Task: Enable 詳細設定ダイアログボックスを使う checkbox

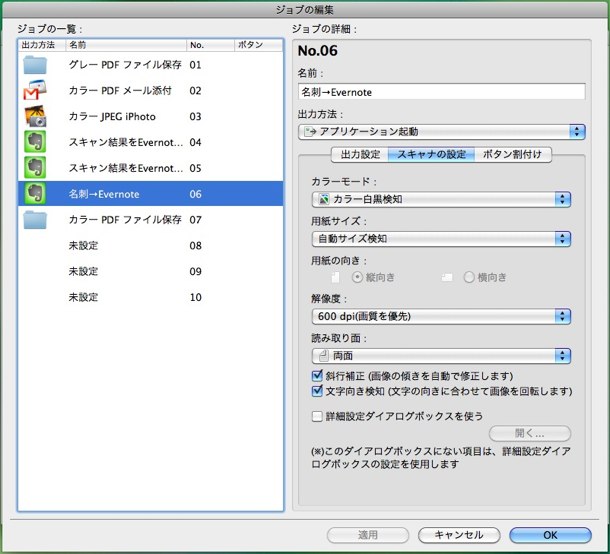Action: click(317, 416)
